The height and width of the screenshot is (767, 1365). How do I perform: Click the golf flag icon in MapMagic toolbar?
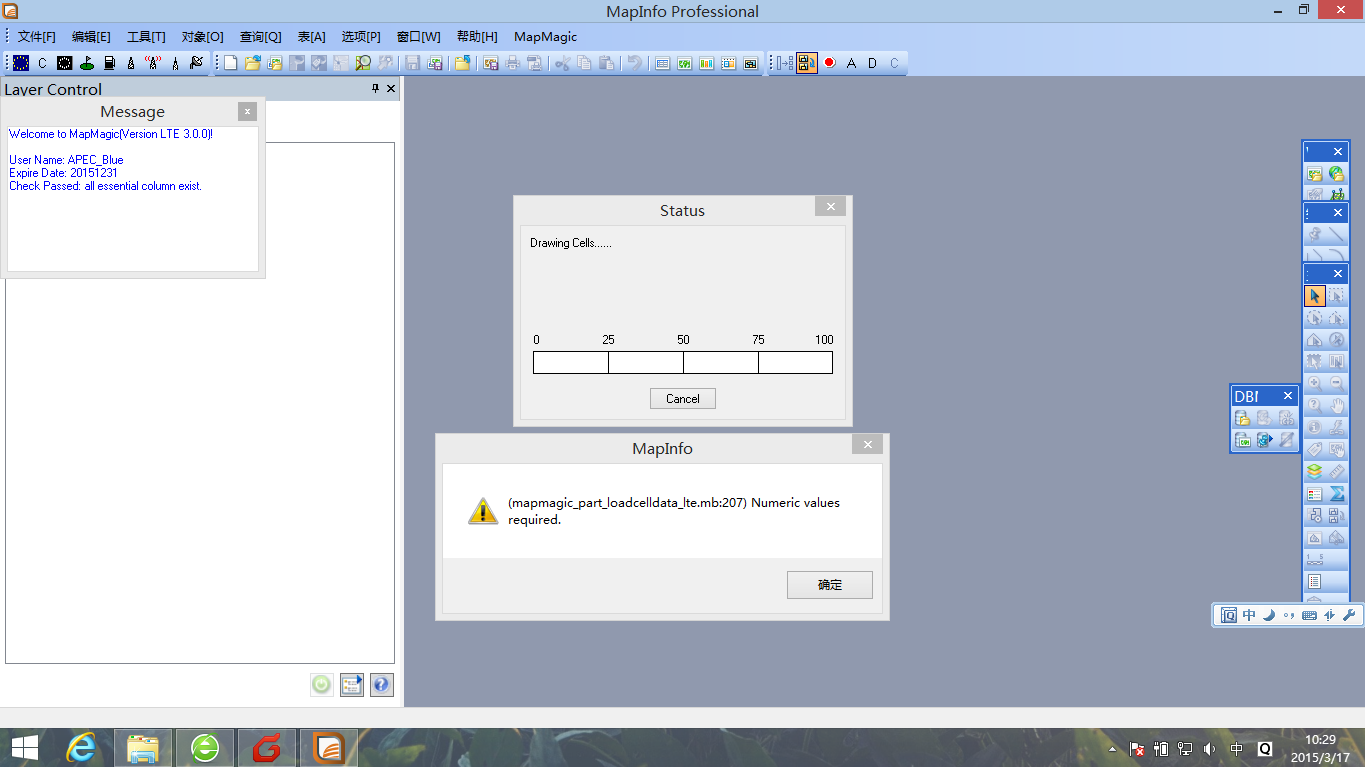tap(87, 63)
